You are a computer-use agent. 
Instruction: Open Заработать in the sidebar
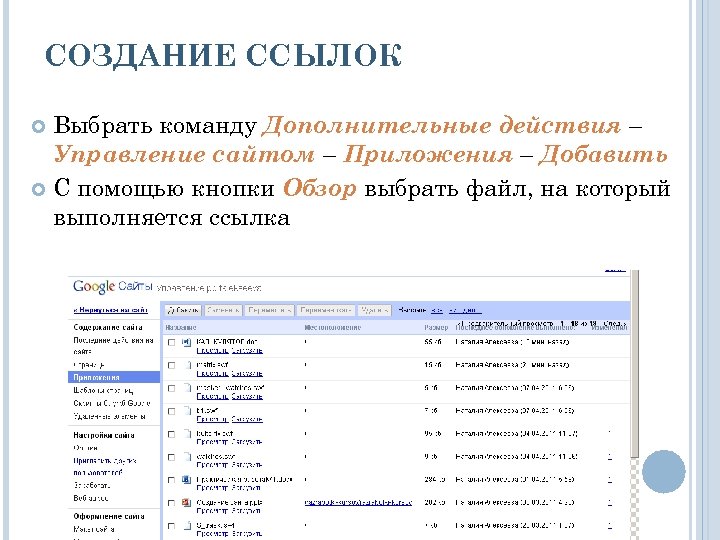click(x=91, y=485)
